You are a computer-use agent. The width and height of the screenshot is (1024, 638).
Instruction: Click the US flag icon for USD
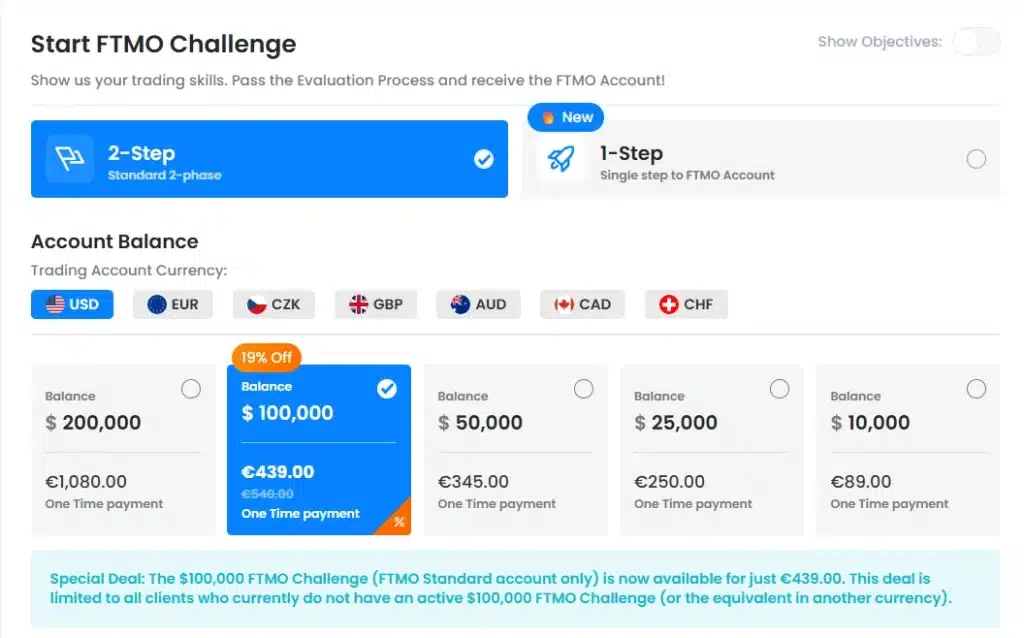point(55,304)
